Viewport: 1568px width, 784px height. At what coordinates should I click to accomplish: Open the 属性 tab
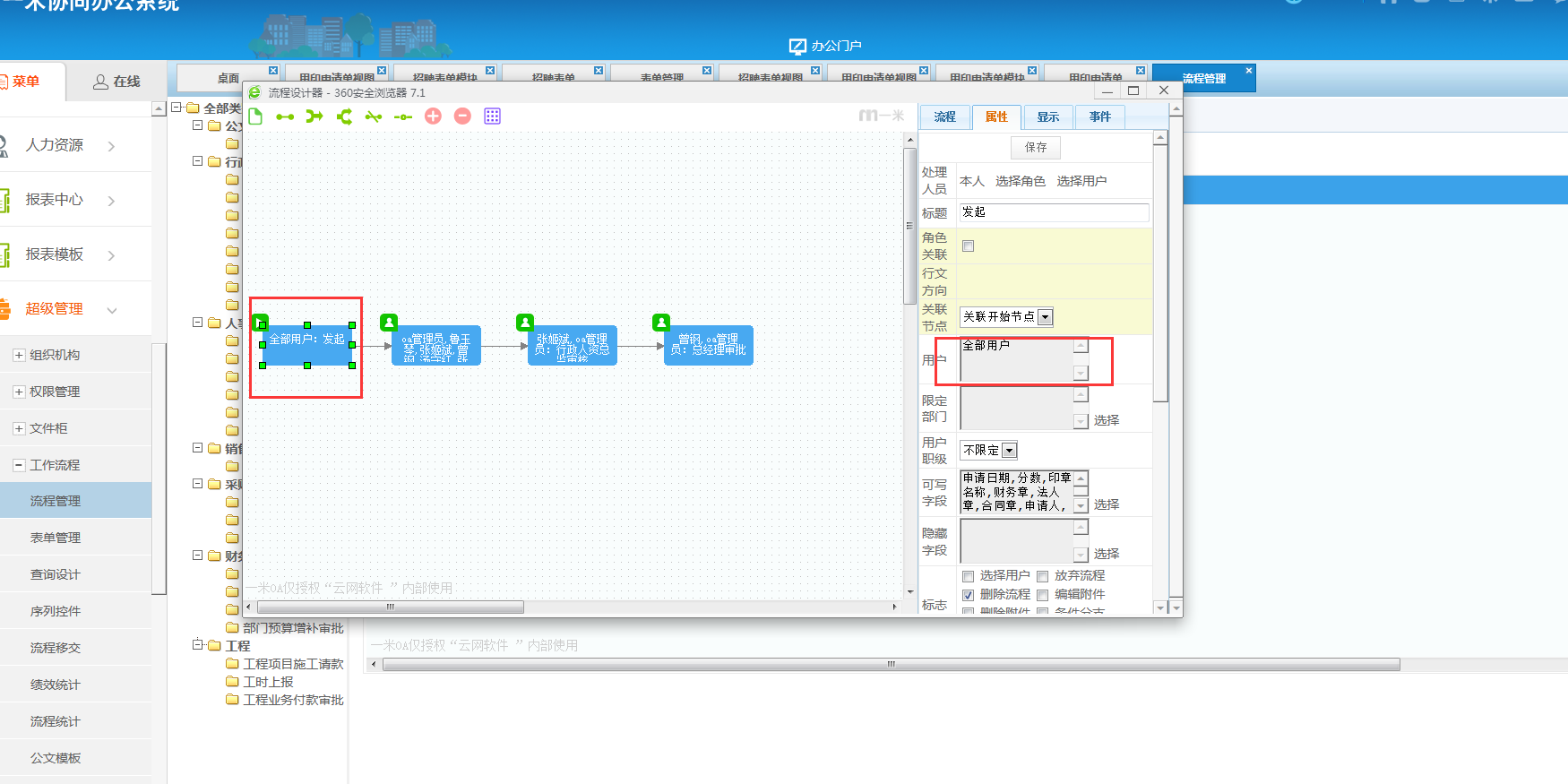click(x=996, y=116)
